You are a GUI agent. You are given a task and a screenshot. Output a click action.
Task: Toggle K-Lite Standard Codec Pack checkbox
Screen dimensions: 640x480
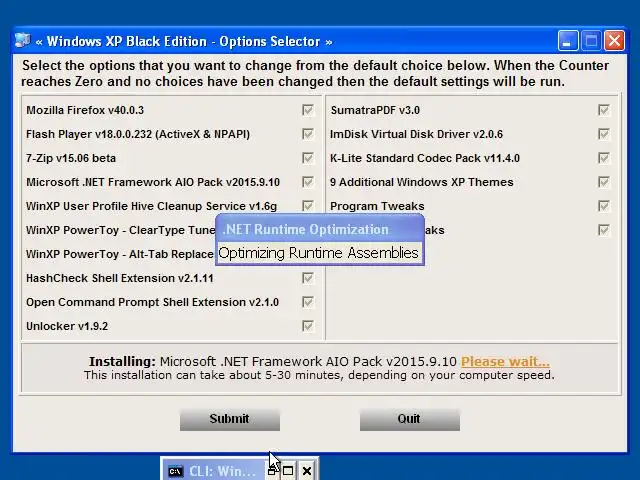[604, 158]
